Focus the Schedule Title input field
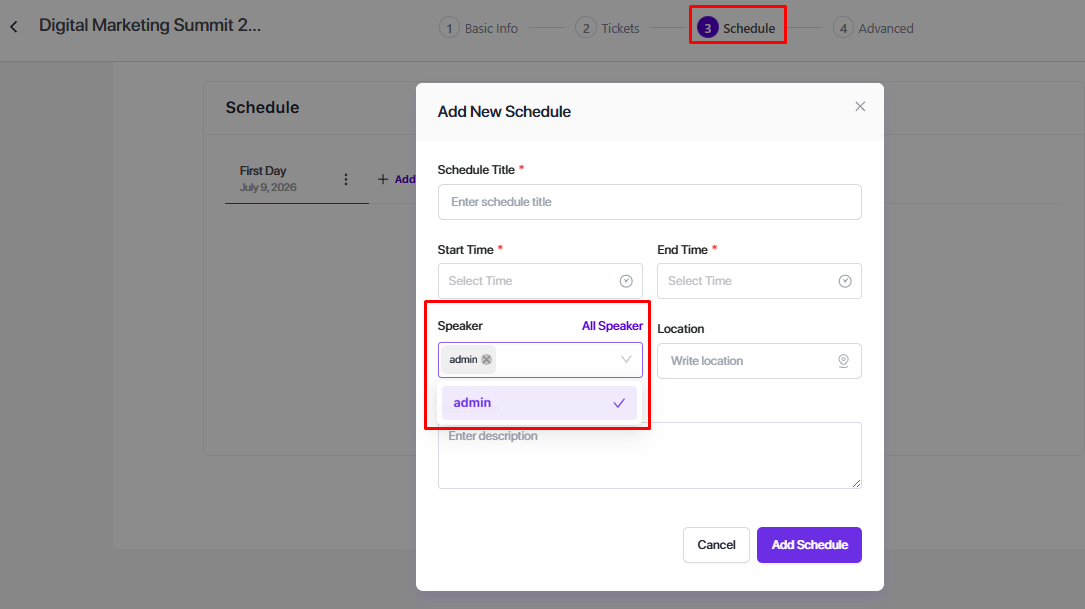This screenshot has width=1085, height=609. pos(649,202)
